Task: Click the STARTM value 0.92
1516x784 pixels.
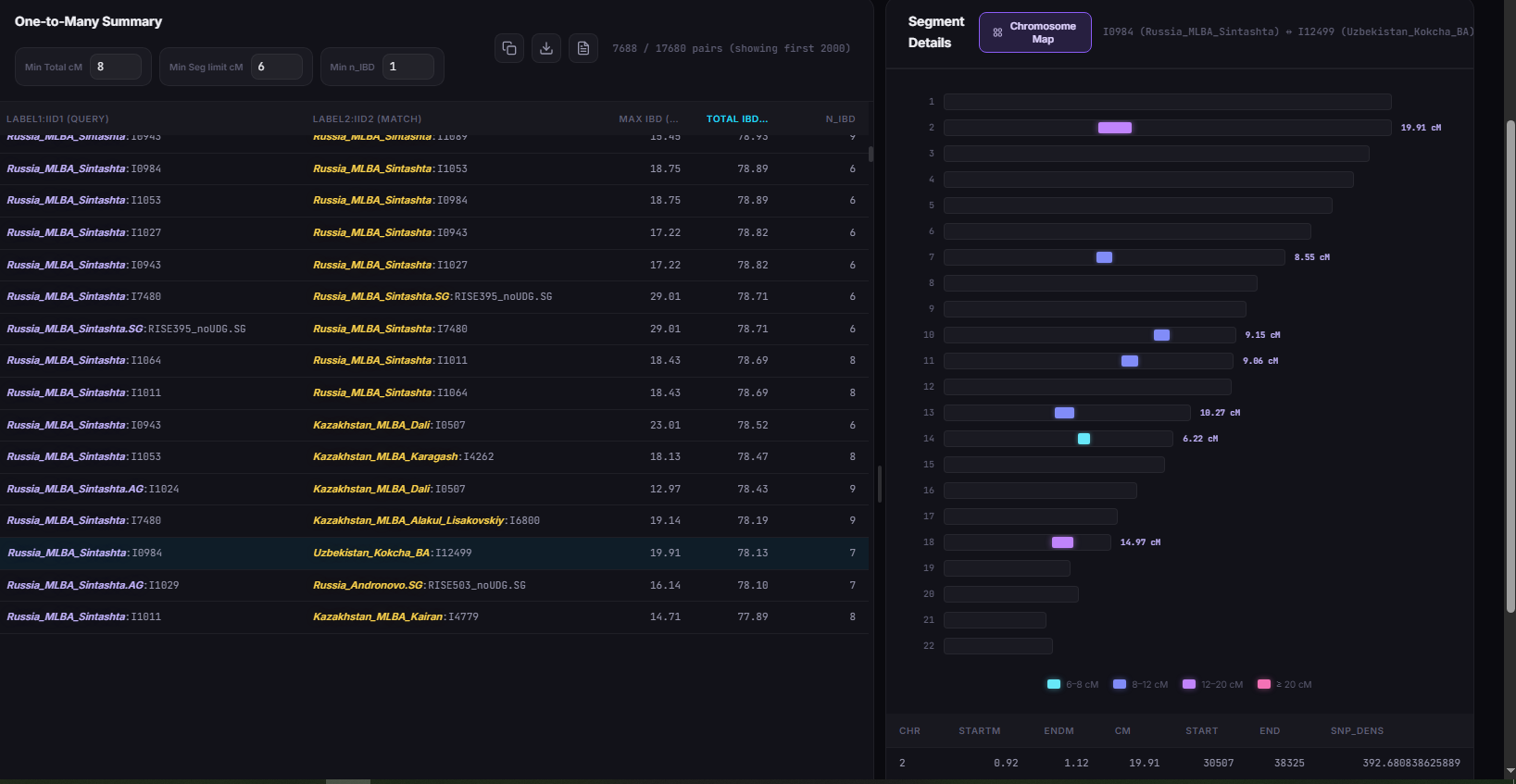Action: [1006, 764]
